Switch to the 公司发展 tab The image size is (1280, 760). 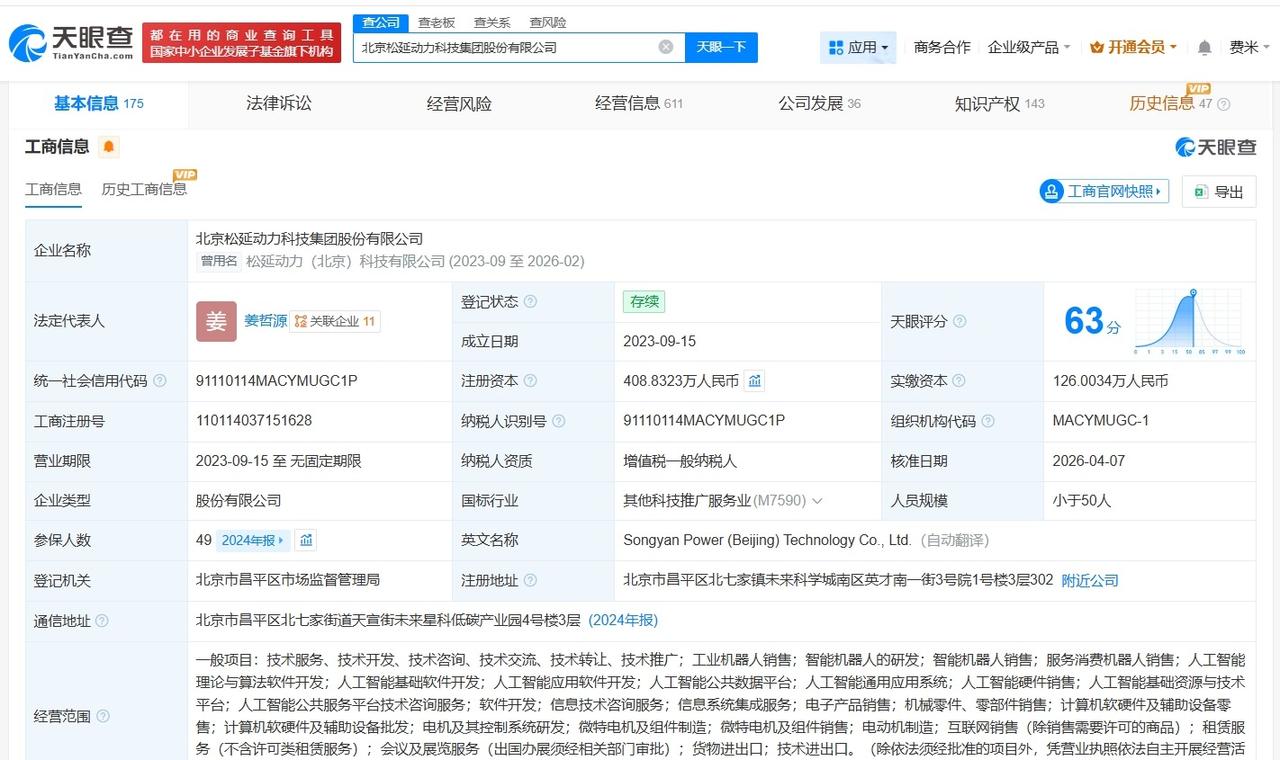point(819,103)
